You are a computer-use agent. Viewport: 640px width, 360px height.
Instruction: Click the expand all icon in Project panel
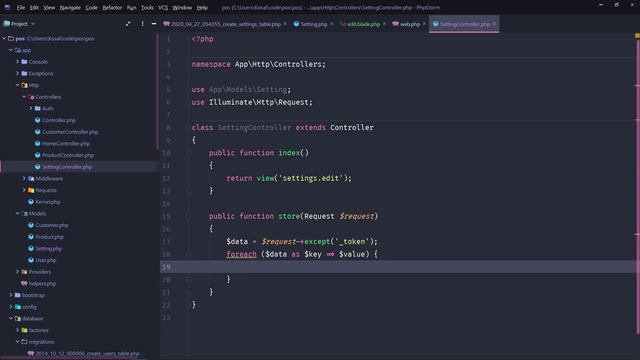pos(128,24)
